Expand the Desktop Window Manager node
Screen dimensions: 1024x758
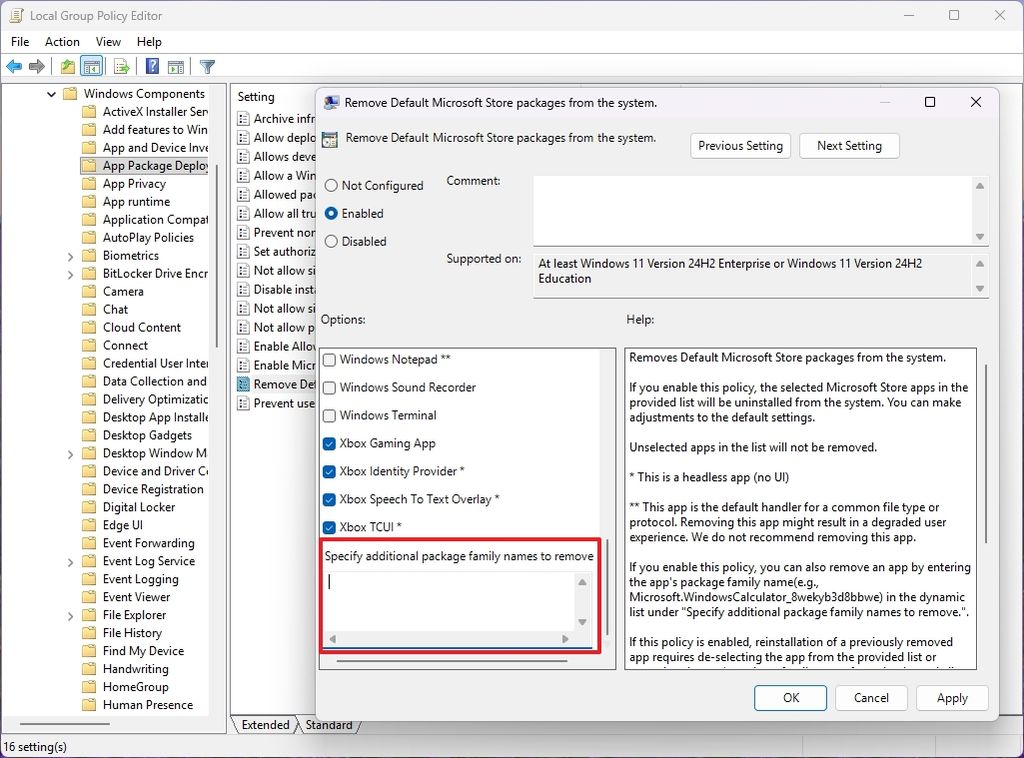71,454
